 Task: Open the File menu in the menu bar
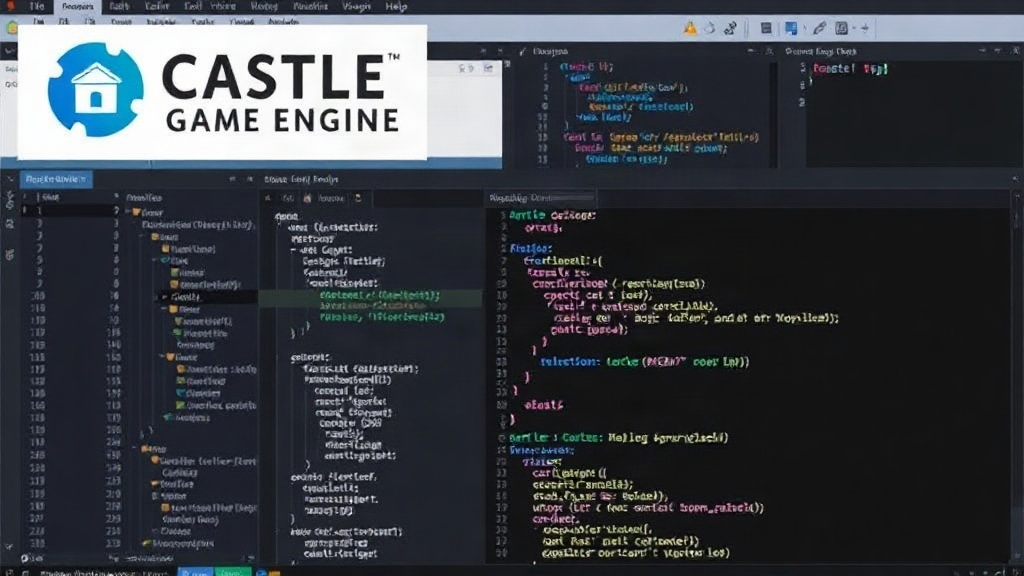coord(37,7)
